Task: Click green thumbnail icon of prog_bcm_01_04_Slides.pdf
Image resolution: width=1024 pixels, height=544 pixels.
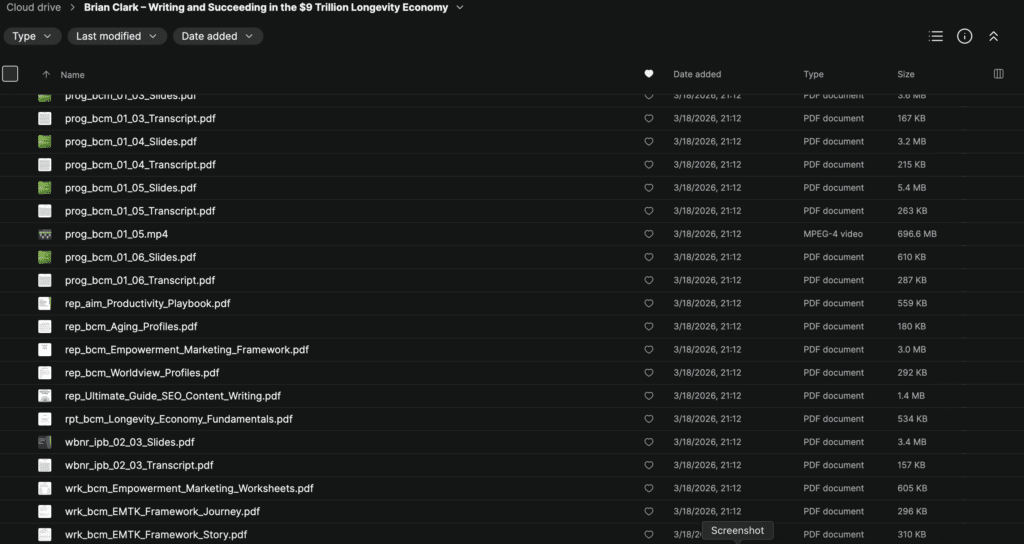Action: [x=44, y=141]
